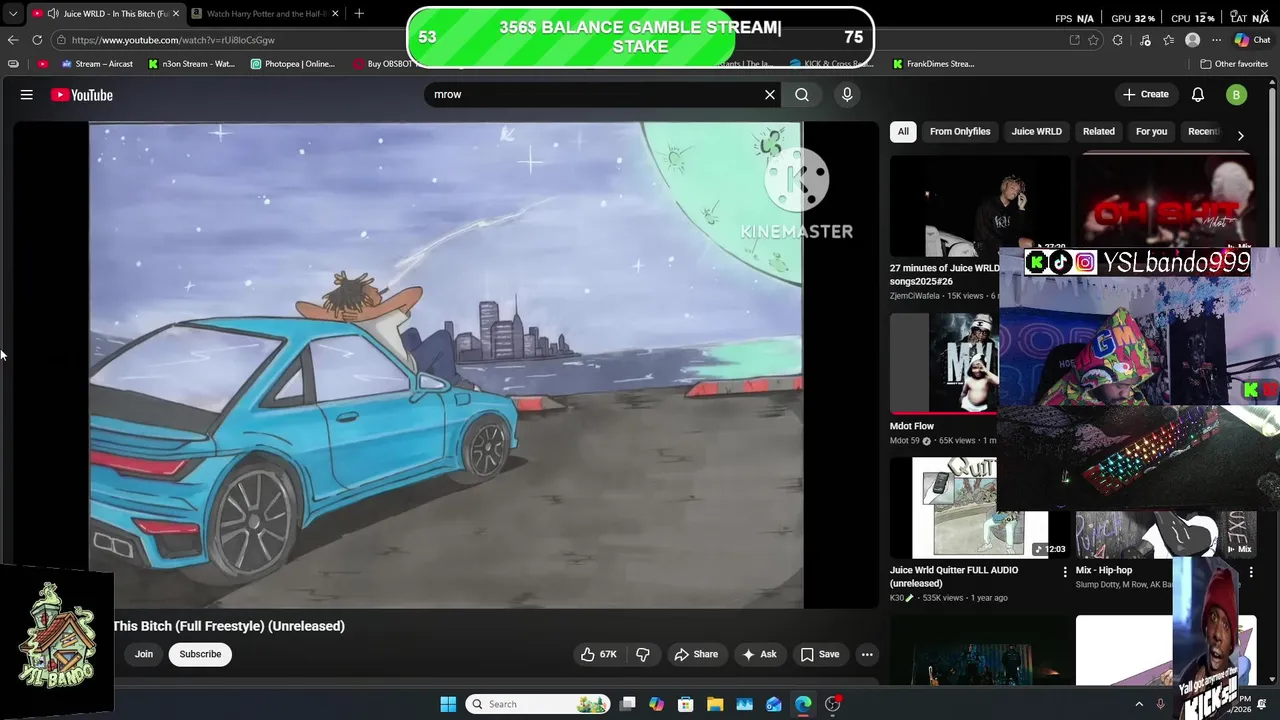This screenshot has width=1280, height=720.
Task: Open the Ask AI button
Action: tap(759, 654)
